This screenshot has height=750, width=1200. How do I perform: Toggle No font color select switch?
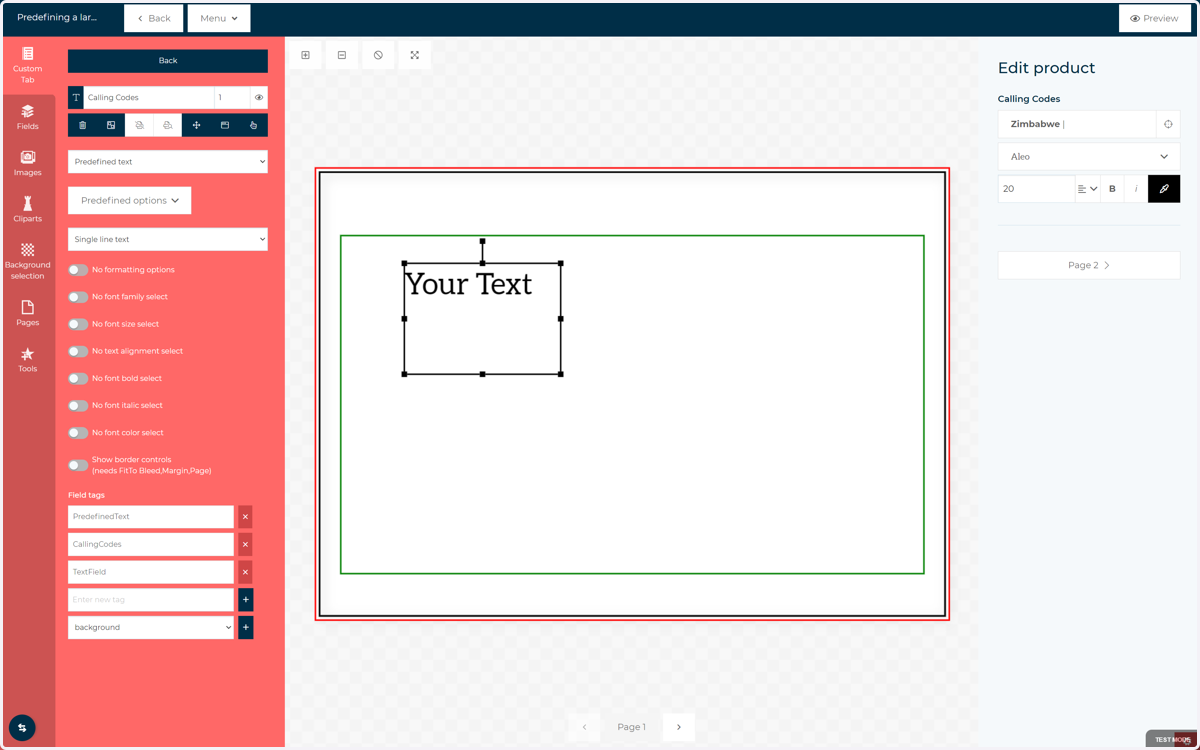tap(78, 433)
